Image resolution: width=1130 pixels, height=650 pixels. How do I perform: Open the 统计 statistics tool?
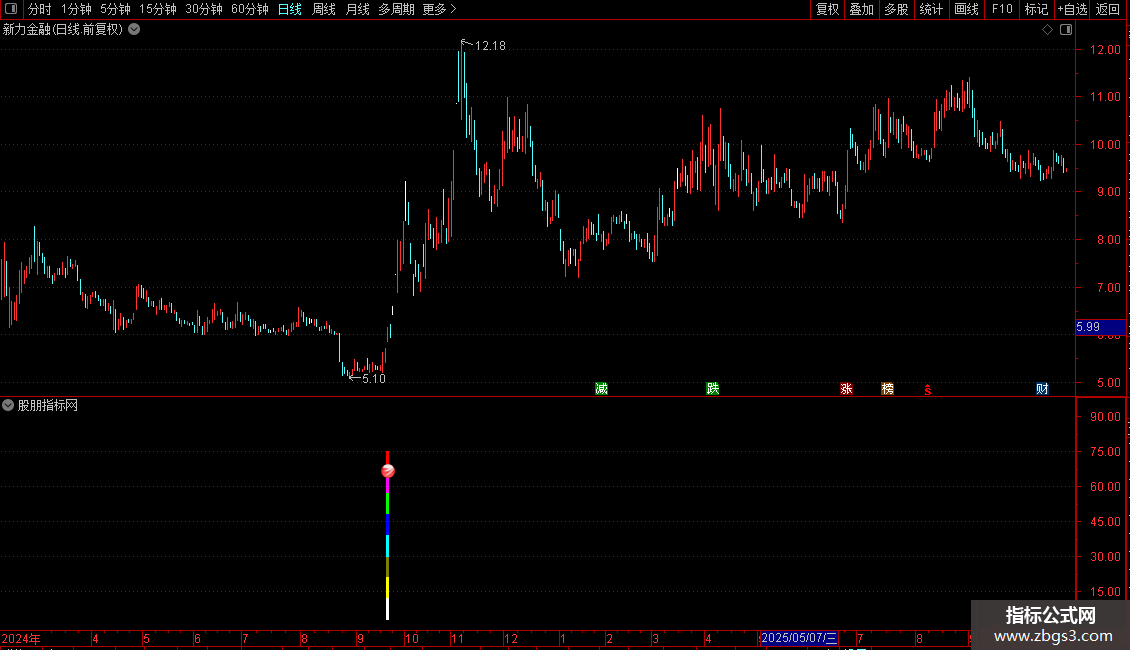(931, 9)
